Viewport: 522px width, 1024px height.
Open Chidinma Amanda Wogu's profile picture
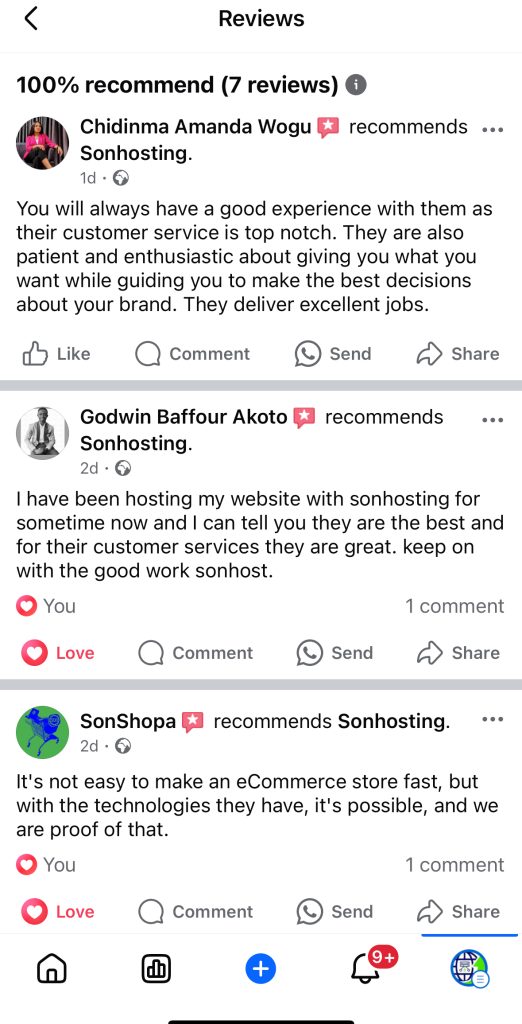42,143
